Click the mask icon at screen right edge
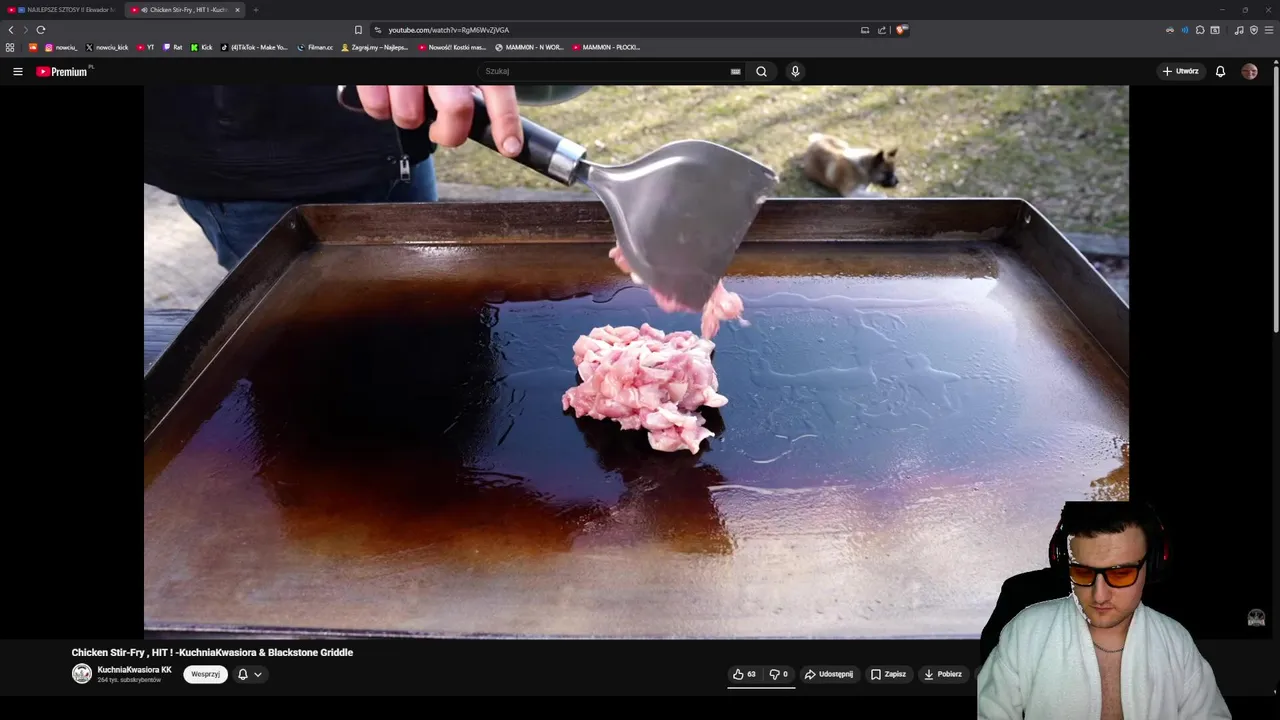 1256,618
